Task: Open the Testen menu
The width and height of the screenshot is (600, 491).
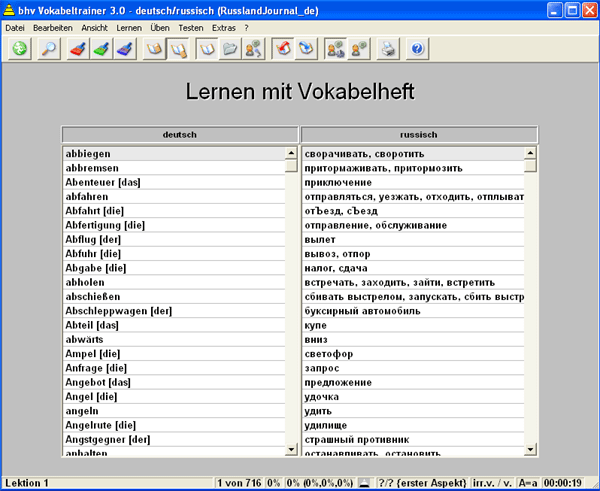Action: [x=191, y=28]
